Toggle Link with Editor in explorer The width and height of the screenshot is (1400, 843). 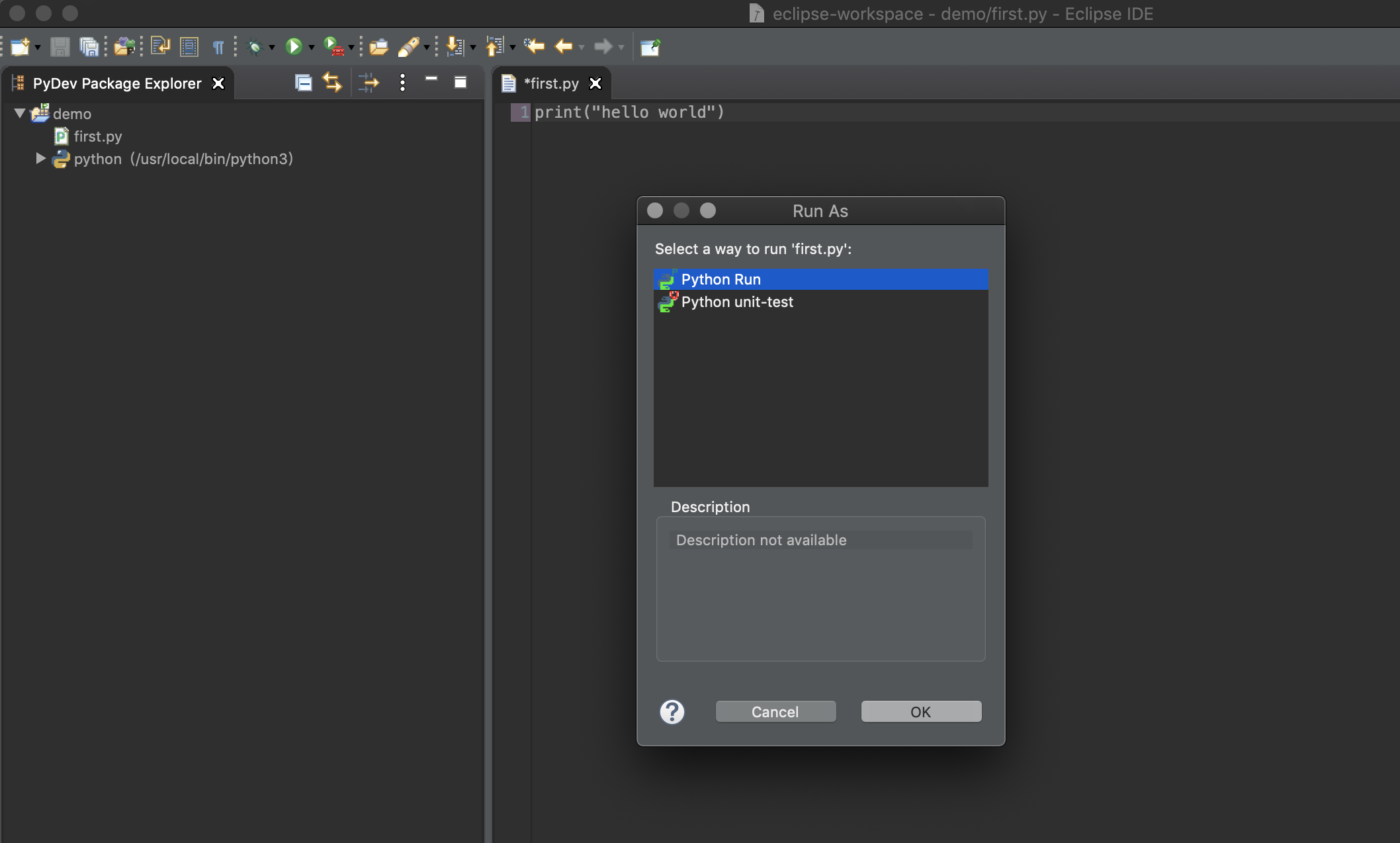click(x=332, y=83)
